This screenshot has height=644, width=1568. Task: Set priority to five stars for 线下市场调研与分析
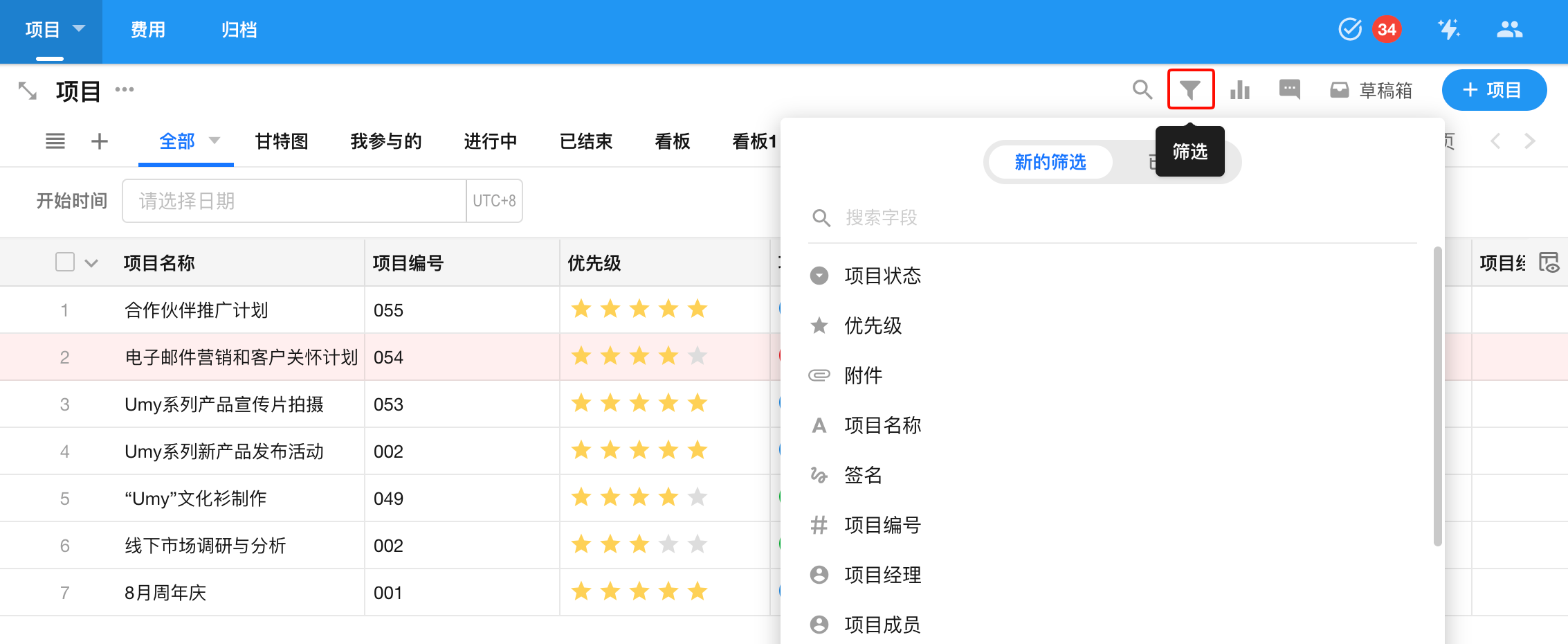pyautogui.click(x=698, y=545)
